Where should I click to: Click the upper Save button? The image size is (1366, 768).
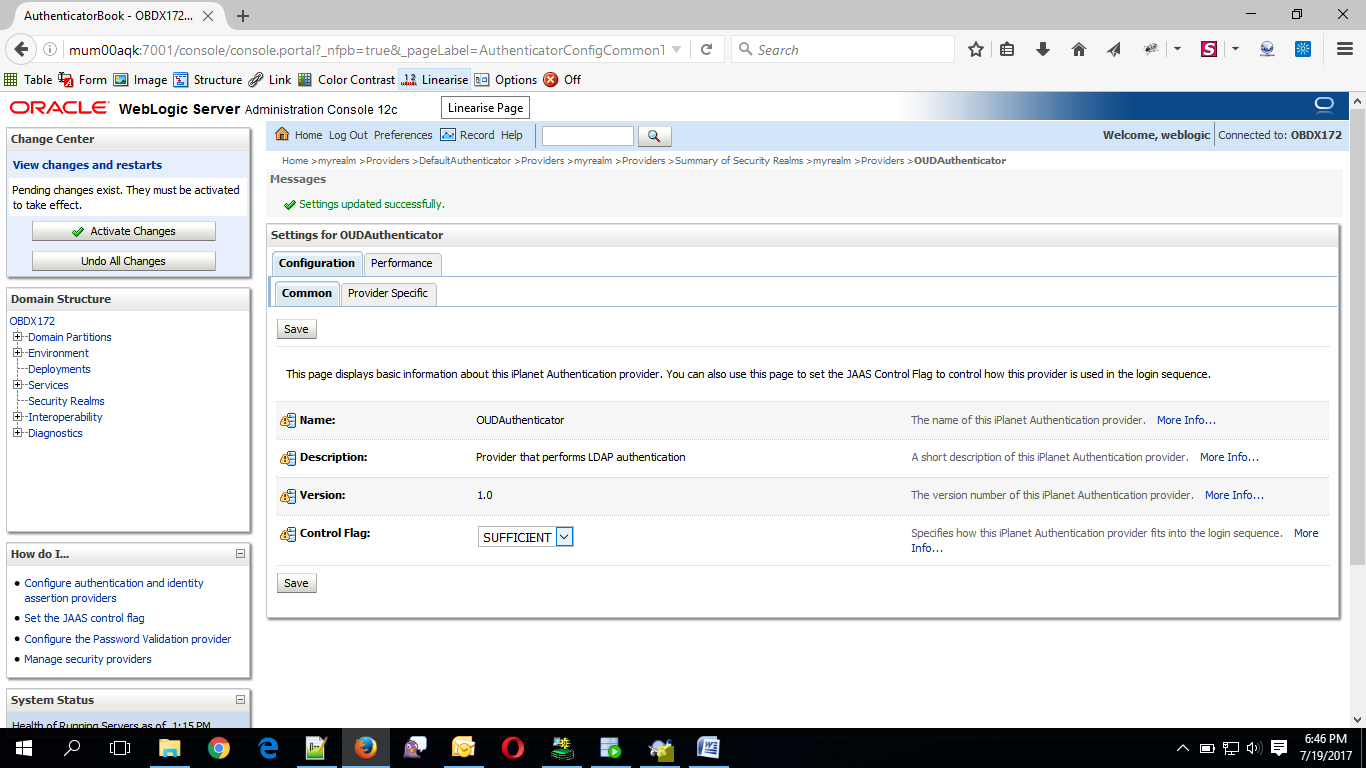click(x=297, y=329)
